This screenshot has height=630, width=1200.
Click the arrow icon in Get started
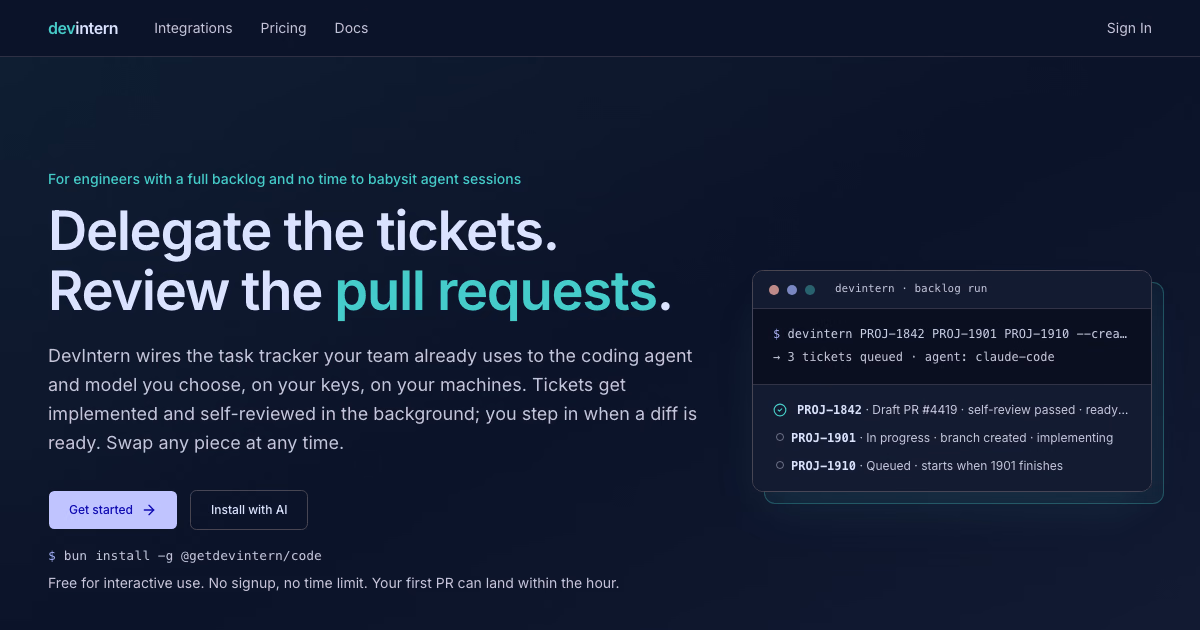tap(149, 510)
